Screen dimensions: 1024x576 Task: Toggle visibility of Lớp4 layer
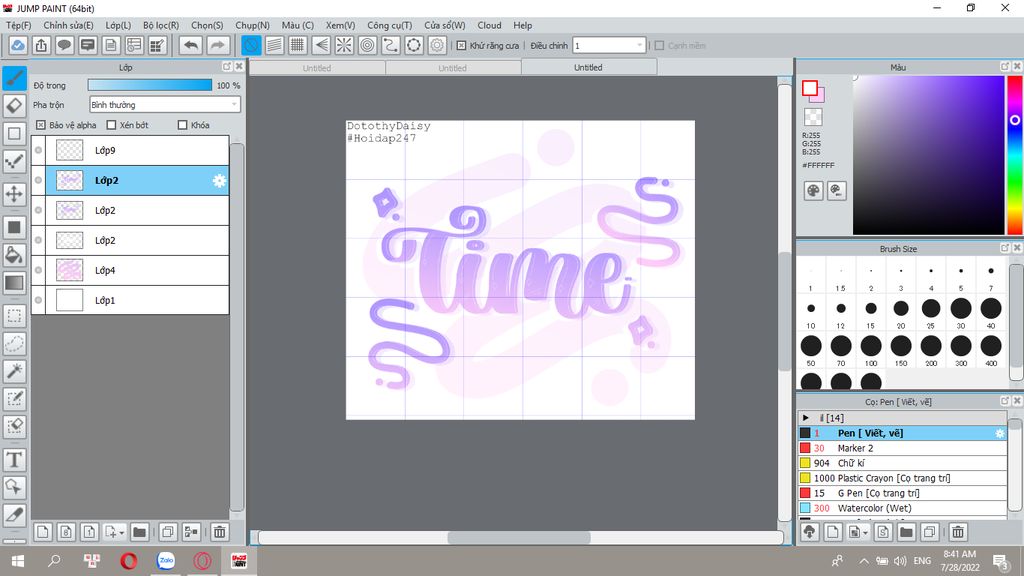point(39,270)
